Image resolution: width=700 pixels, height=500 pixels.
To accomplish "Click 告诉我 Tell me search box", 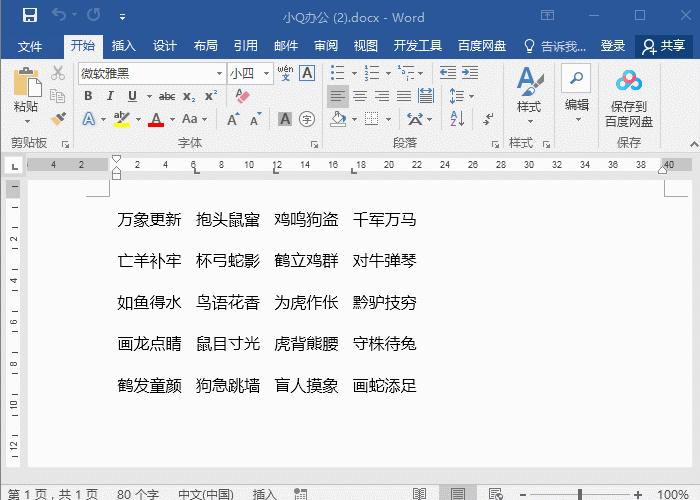I will tap(555, 46).
